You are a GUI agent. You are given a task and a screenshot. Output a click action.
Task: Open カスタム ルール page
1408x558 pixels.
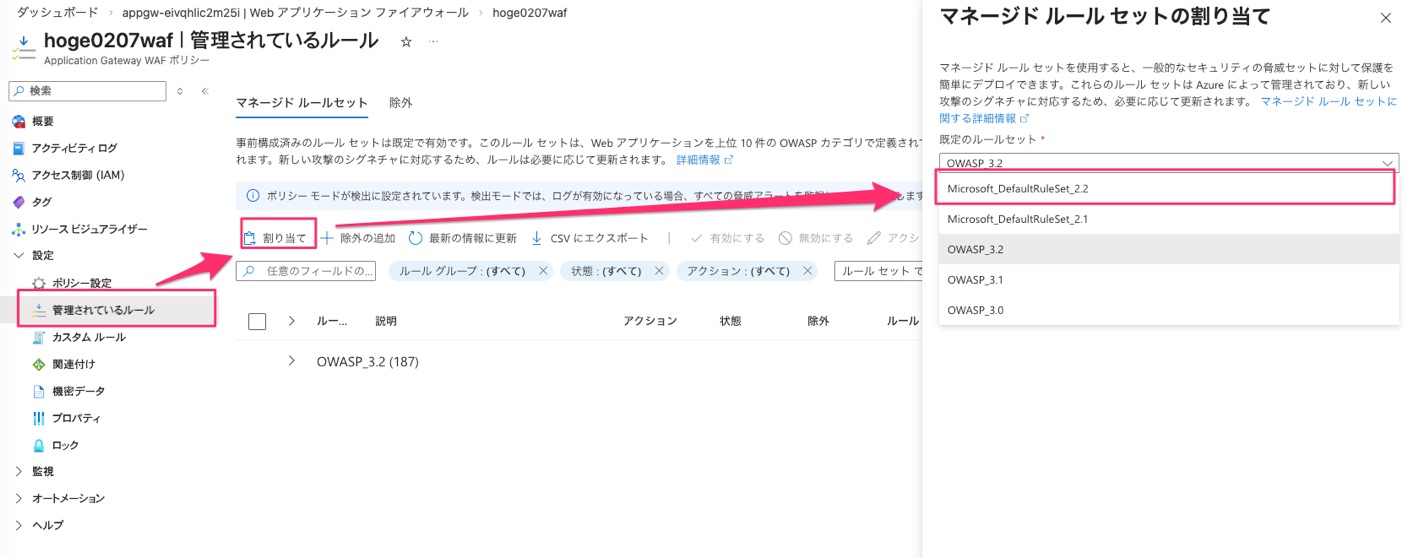(78, 337)
